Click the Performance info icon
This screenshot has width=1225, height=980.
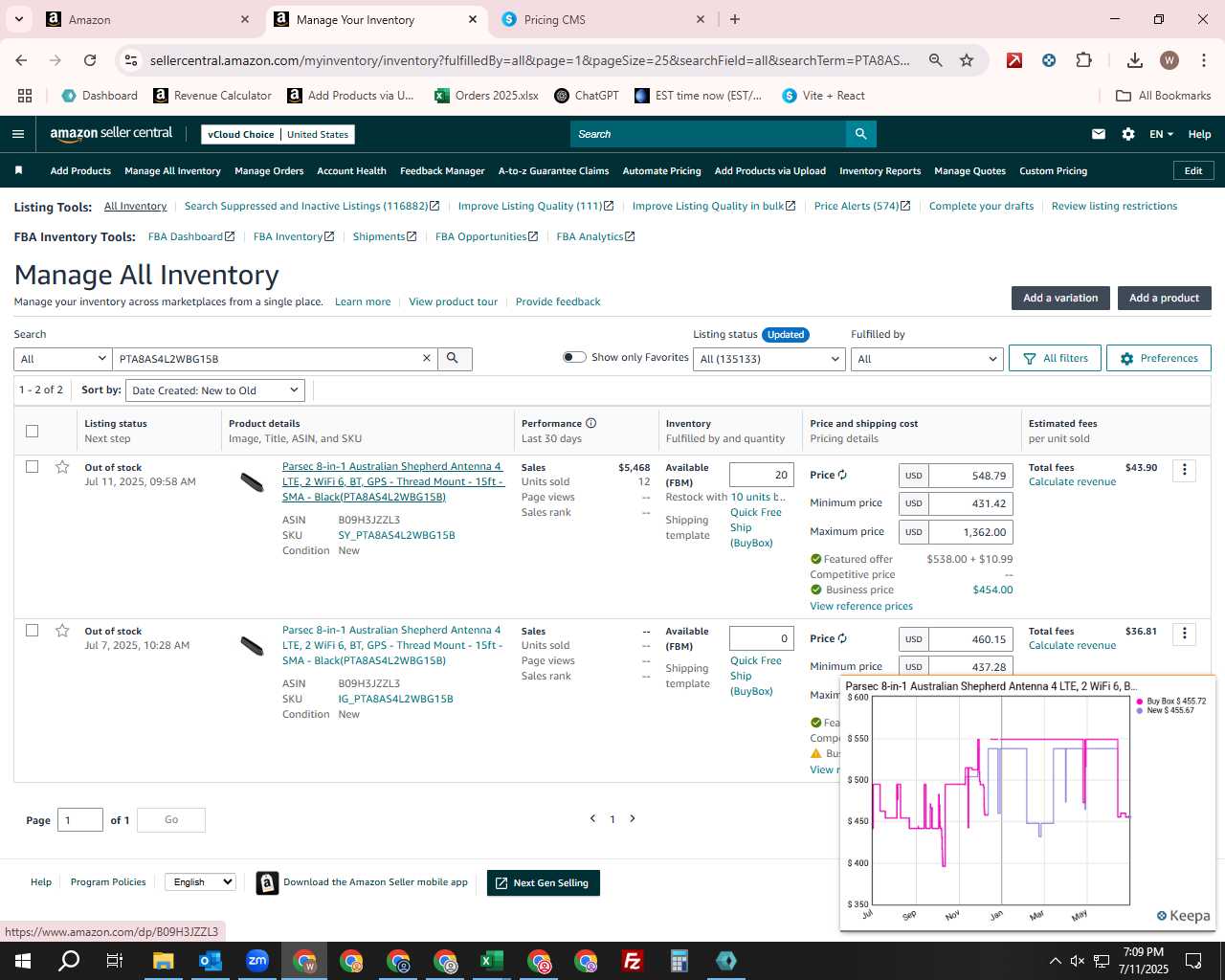click(x=590, y=423)
